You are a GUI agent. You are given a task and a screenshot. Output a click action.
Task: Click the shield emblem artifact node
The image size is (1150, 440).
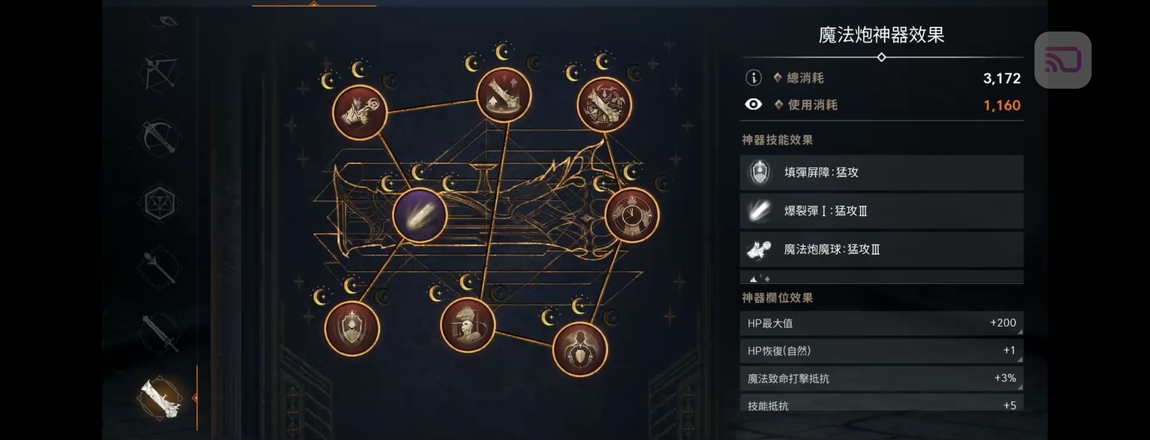pos(352,329)
